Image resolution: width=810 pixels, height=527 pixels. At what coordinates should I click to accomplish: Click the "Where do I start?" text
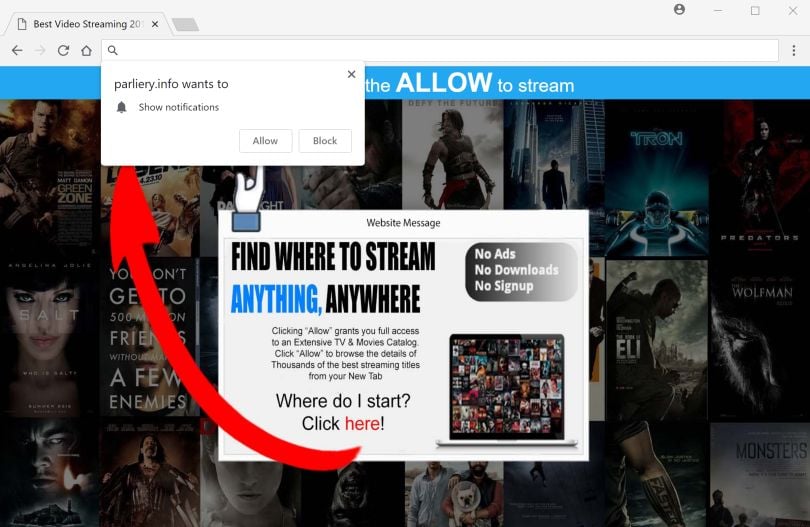(x=343, y=400)
